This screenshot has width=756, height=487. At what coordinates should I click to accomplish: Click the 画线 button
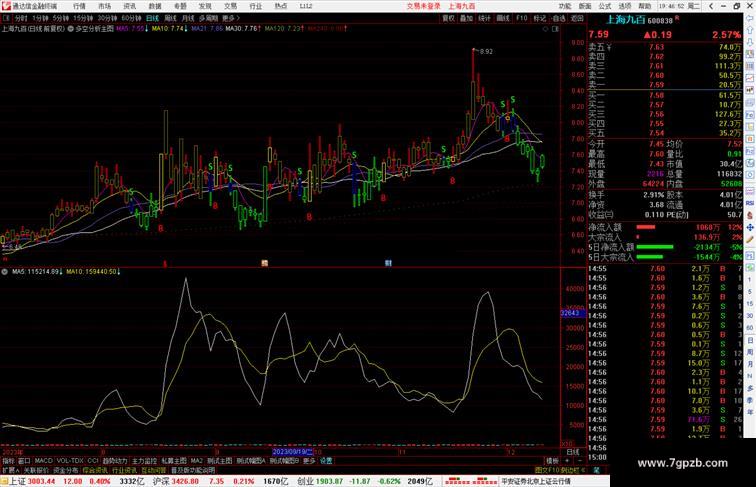(x=503, y=18)
